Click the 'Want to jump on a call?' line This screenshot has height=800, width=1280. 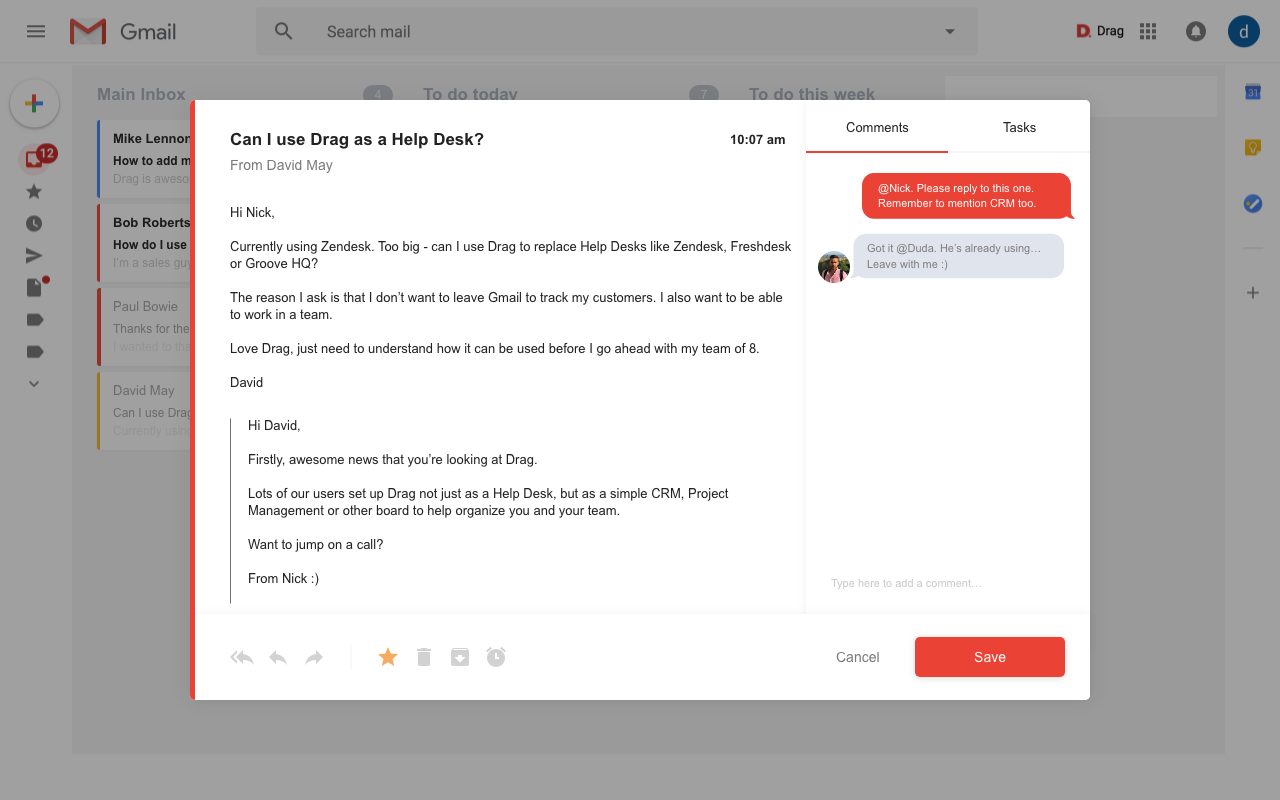316,544
